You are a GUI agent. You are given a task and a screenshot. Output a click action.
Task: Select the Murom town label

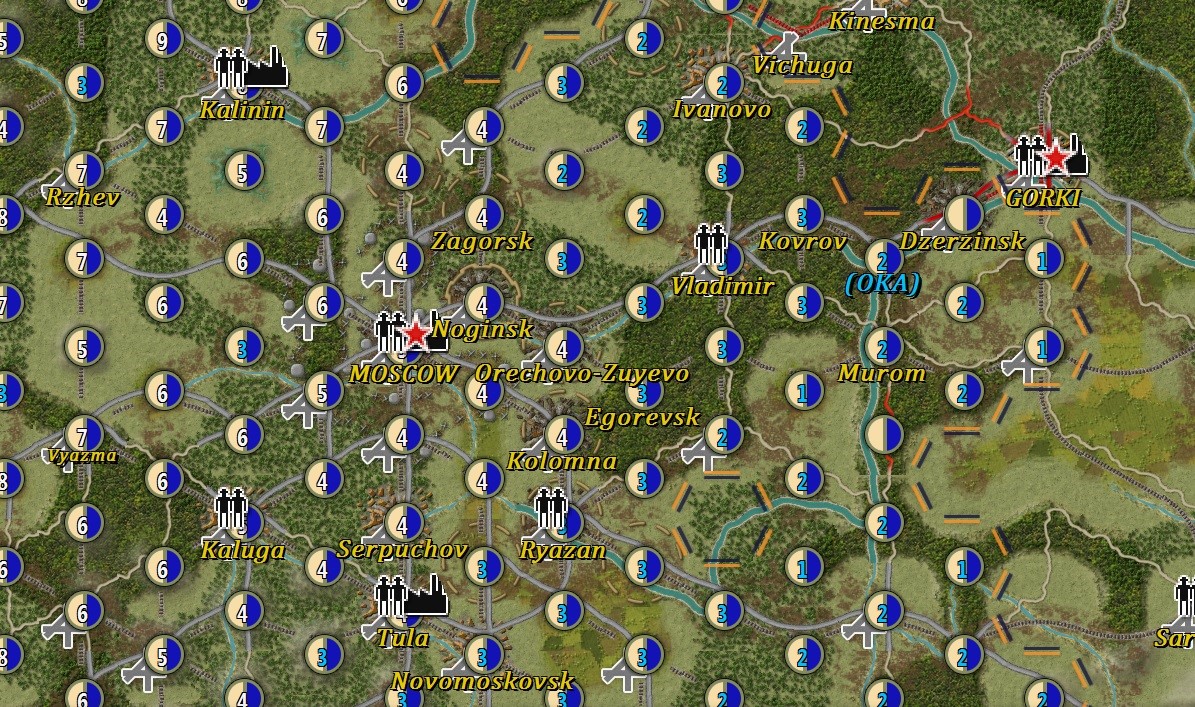click(x=883, y=373)
